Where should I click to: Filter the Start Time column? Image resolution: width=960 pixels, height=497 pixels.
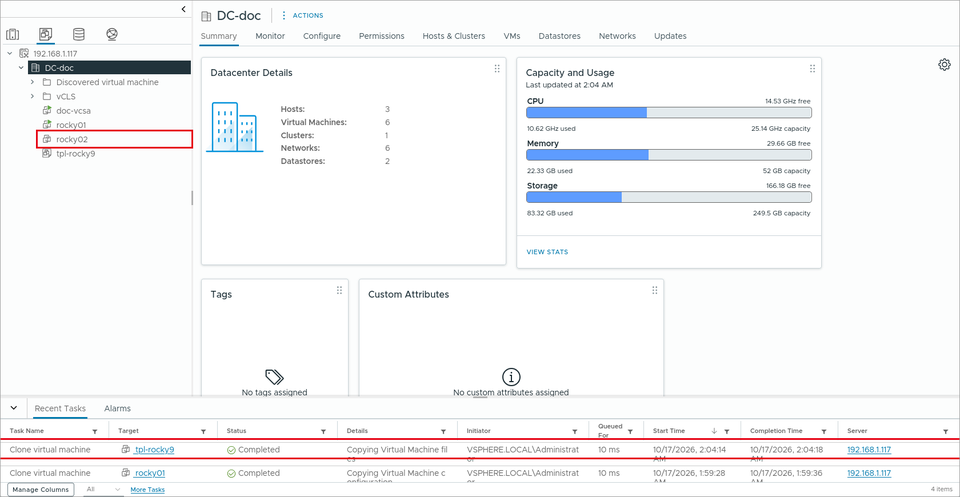[727, 432]
